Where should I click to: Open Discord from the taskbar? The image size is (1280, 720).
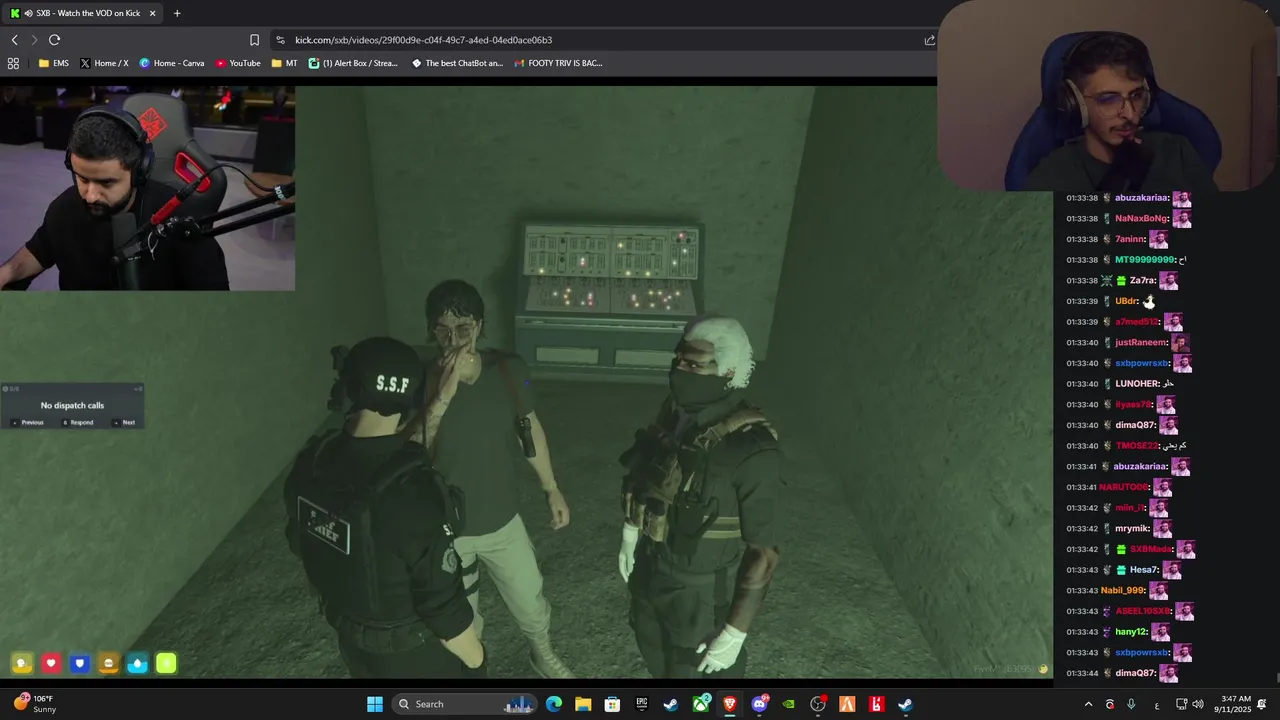759,704
